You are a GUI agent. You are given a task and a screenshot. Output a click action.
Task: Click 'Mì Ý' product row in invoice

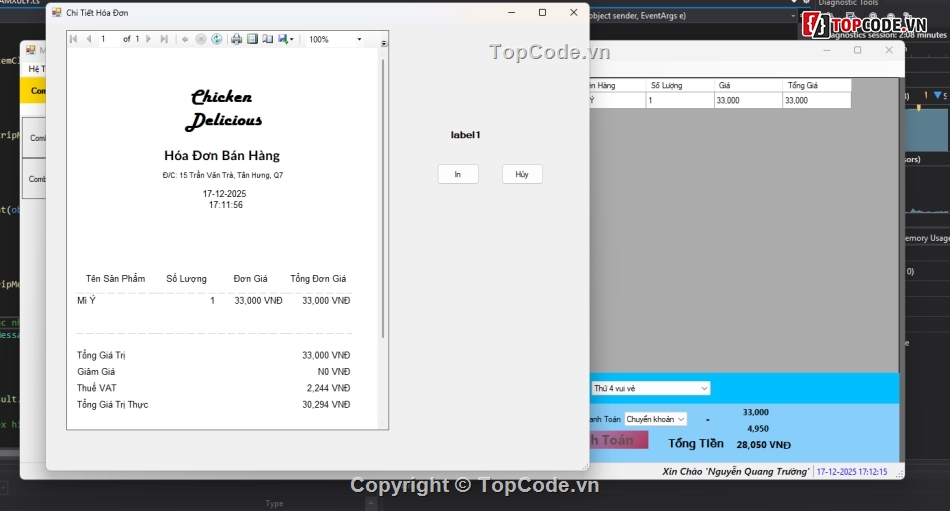coord(214,300)
